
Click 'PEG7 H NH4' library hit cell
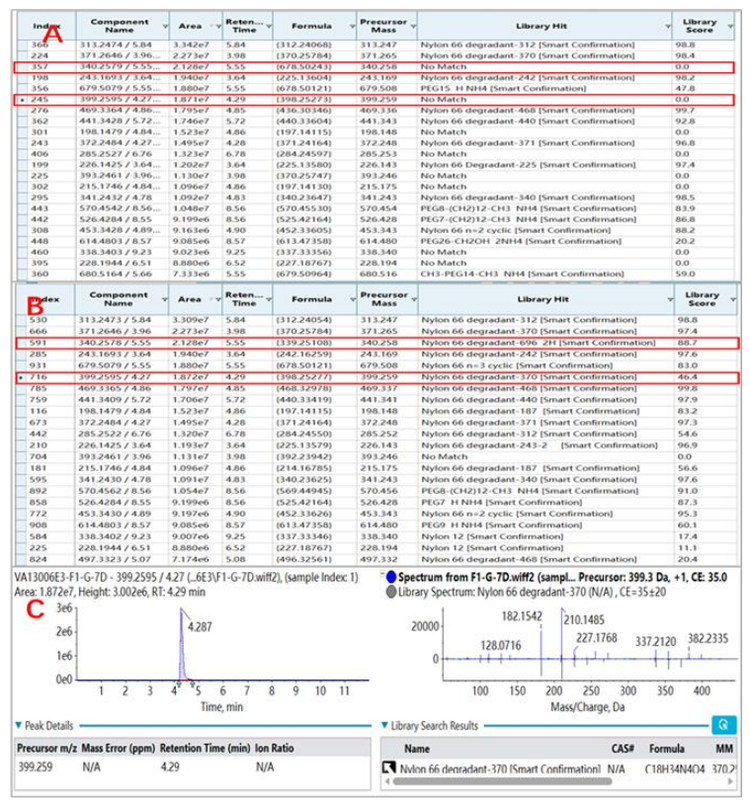501,502
